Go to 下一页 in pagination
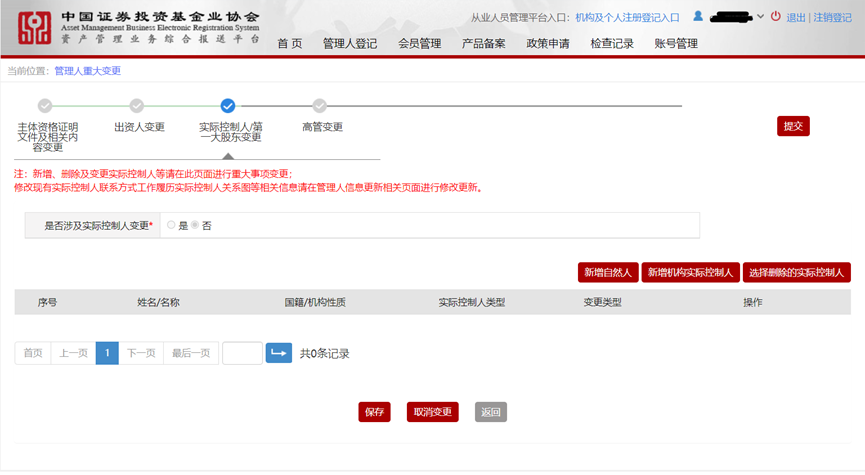This screenshot has height=475, width=865. click(141, 353)
